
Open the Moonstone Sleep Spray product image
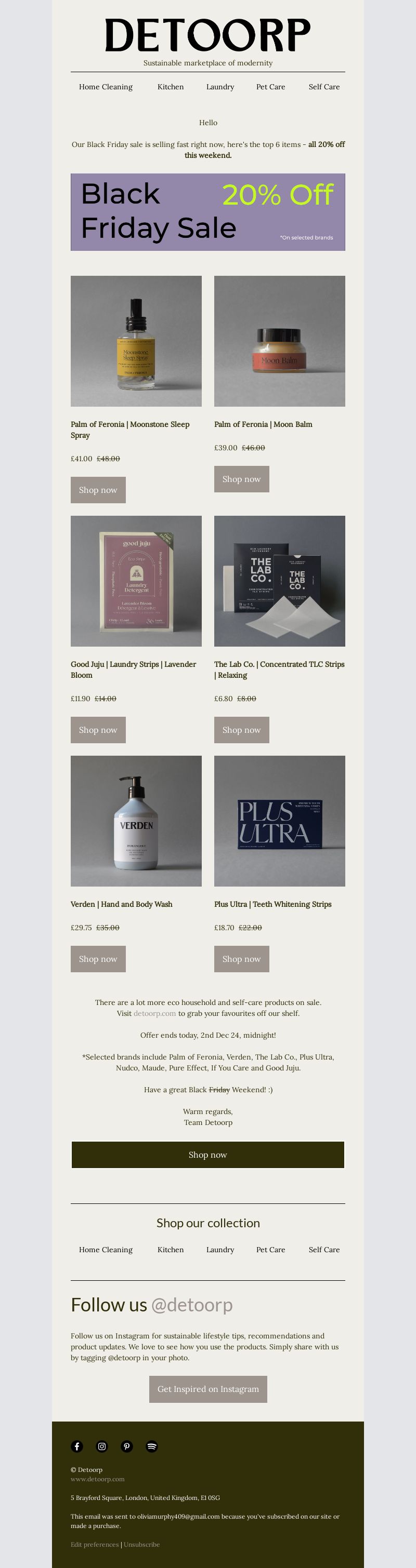(x=136, y=341)
